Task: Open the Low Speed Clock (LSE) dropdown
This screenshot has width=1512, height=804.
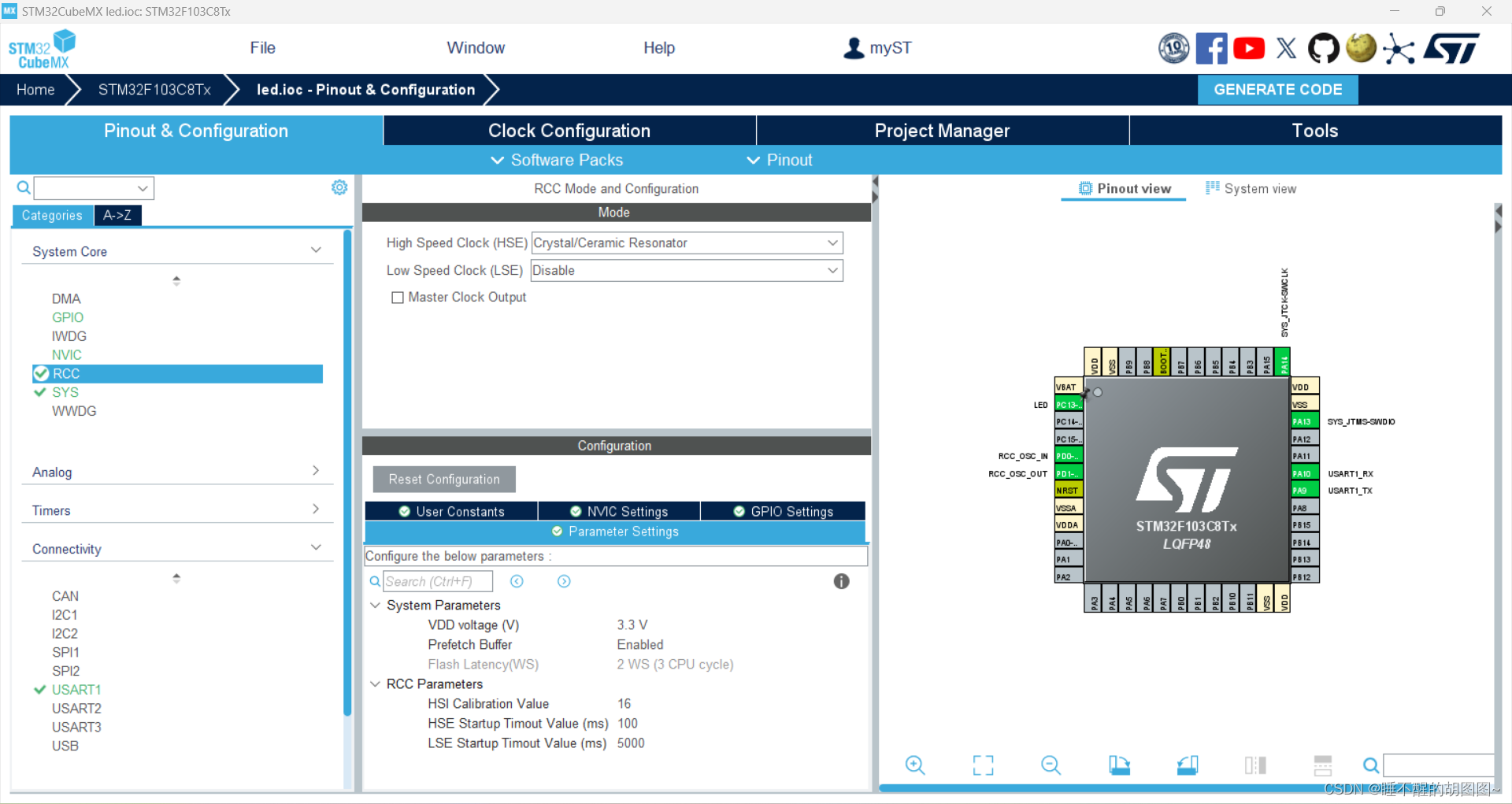Action: (x=687, y=270)
